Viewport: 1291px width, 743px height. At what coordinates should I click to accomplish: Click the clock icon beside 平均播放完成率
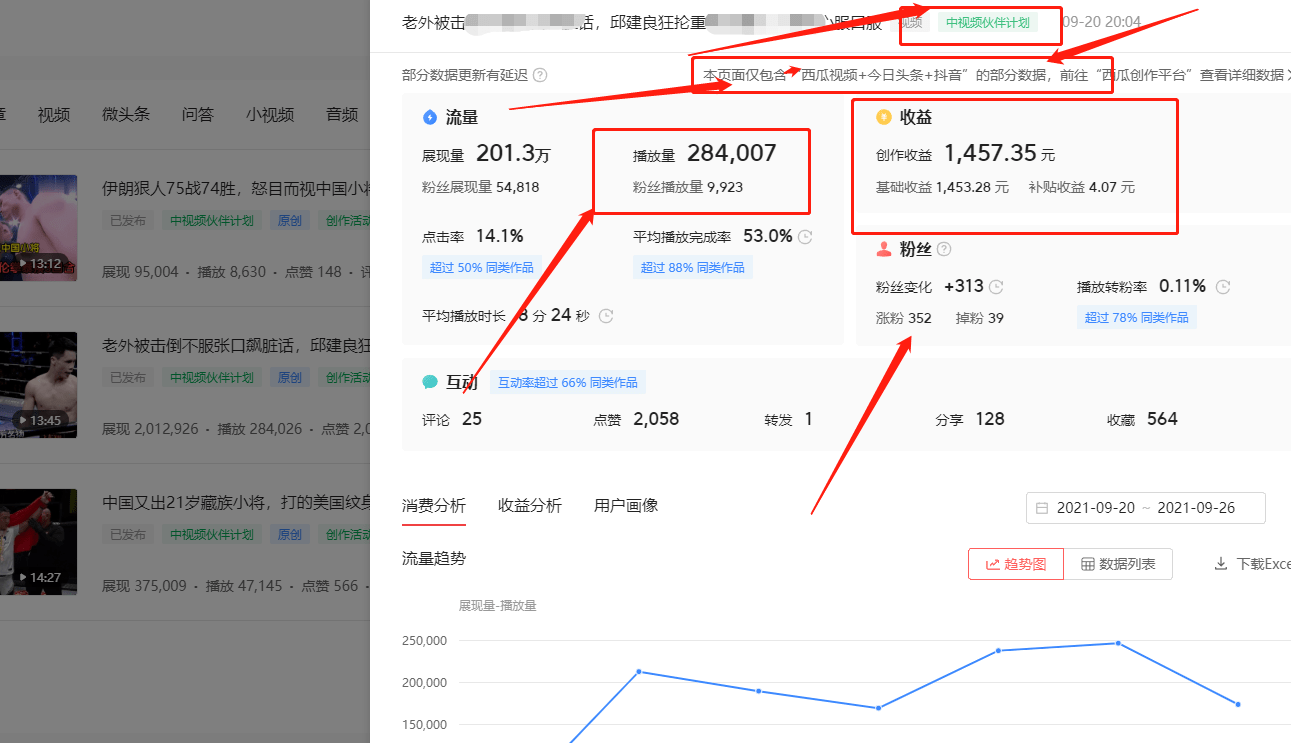(x=805, y=237)
